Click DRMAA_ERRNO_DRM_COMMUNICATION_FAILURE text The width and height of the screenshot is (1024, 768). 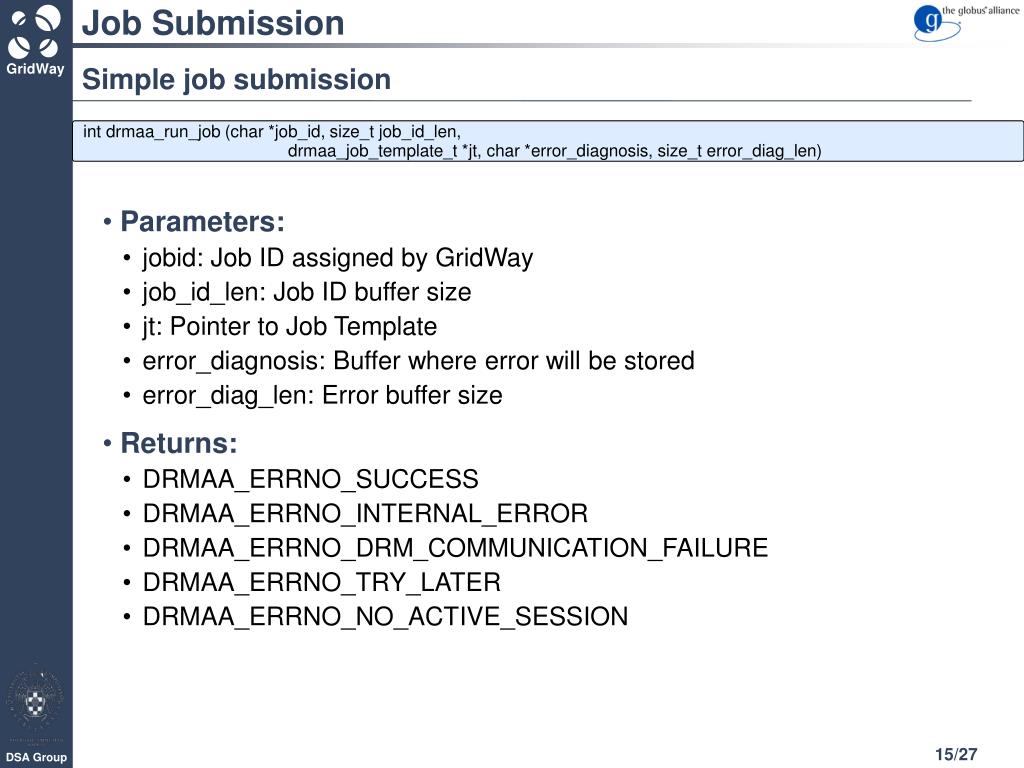[x=455, y=548]
